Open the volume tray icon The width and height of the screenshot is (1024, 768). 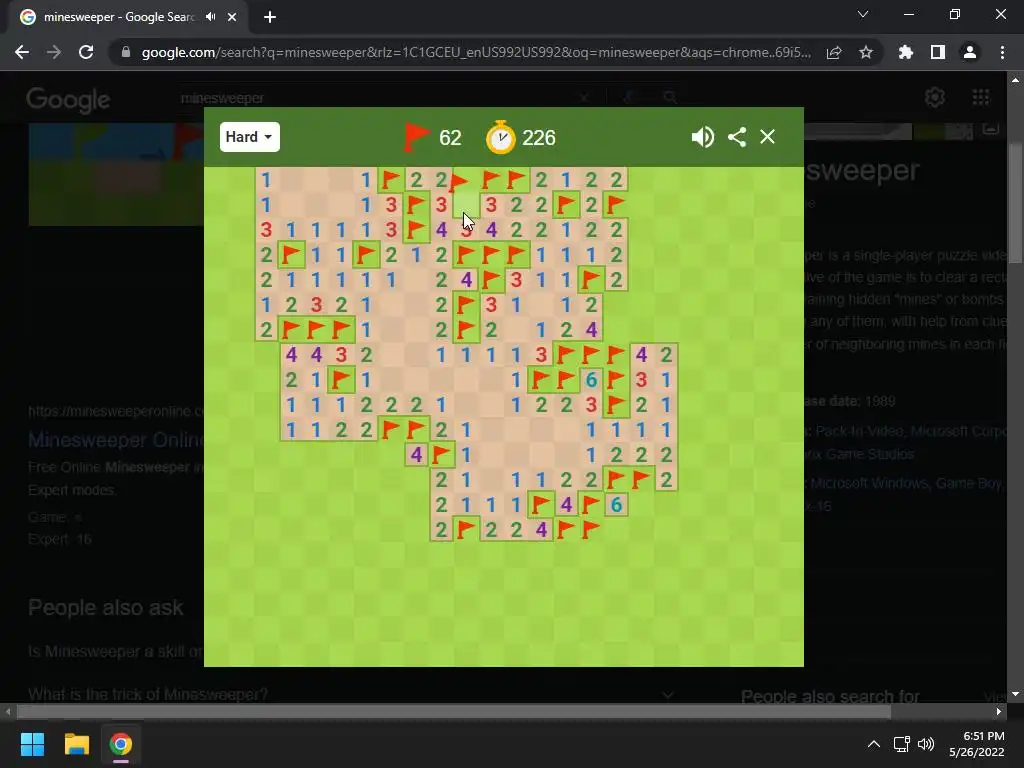tap(925, 744)
